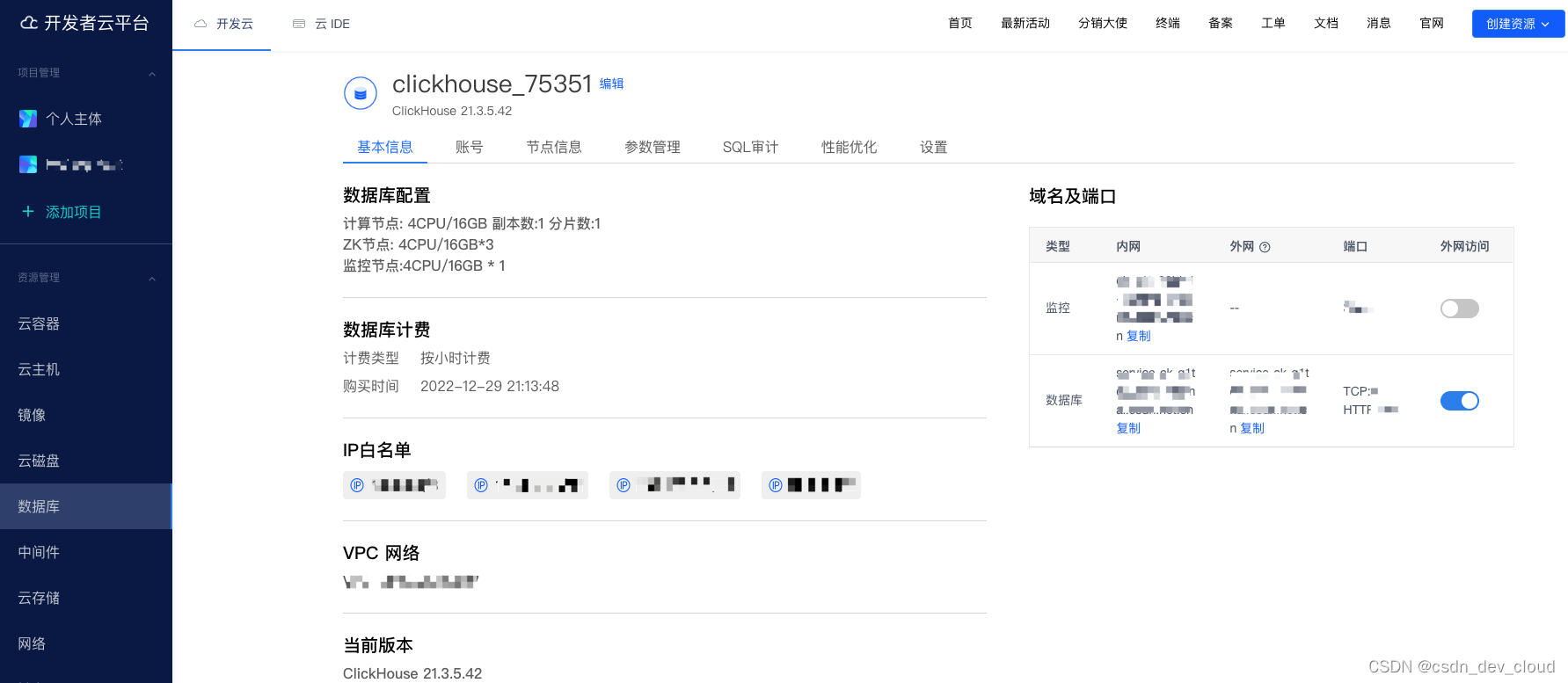Select the blurred project icon under 个人主体
The width and height of the screenshot is (1568, 683).
coord(28,164)
